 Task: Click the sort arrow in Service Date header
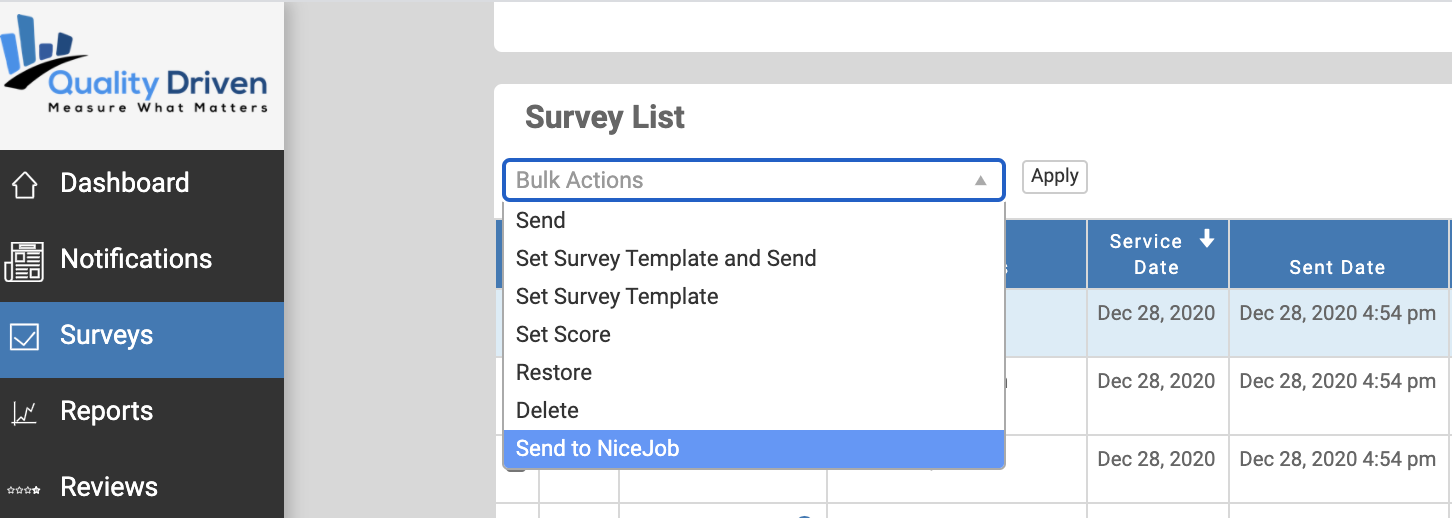(1207, 240)
